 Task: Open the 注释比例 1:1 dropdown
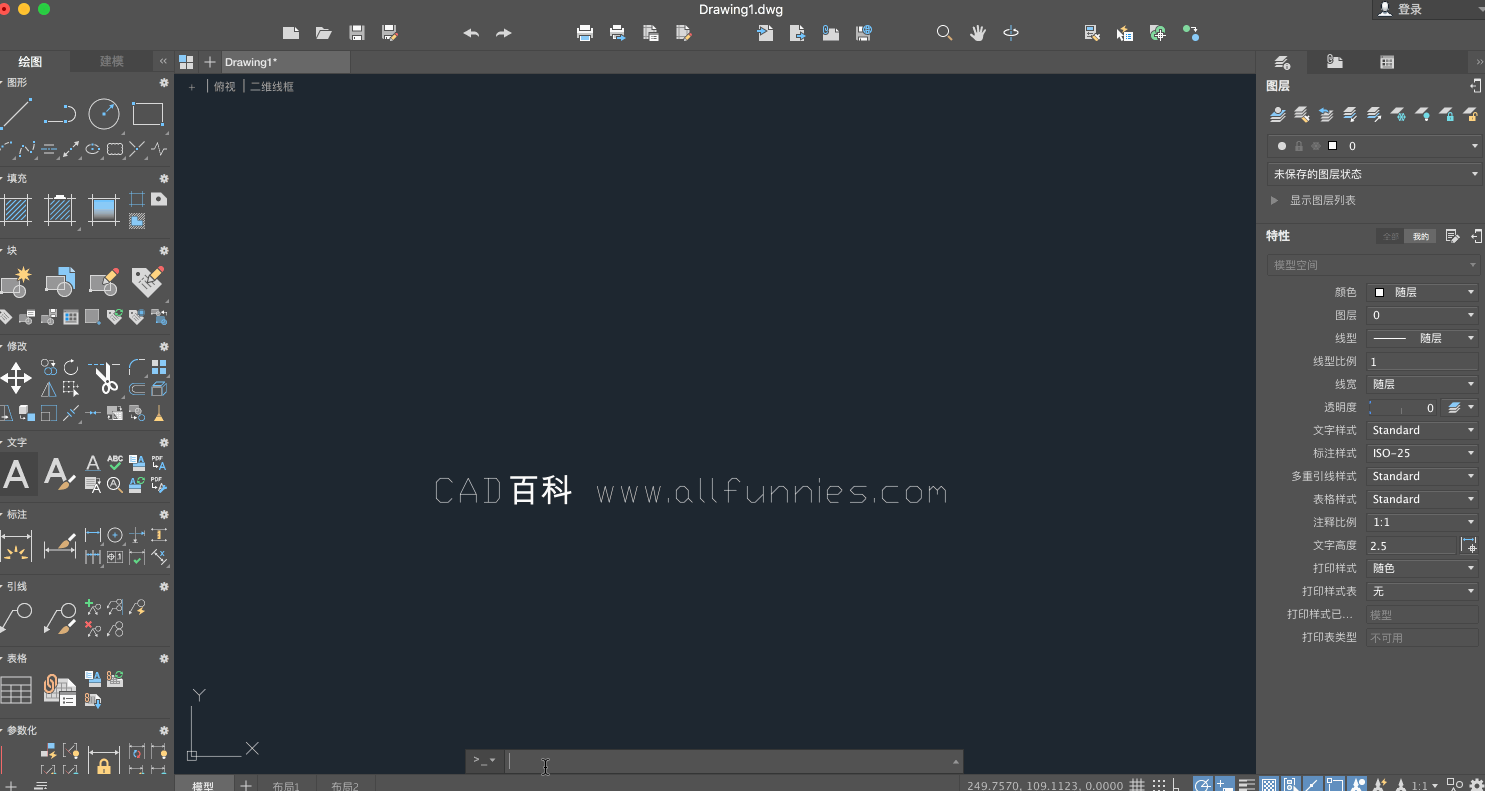click(x=1422, y=522)
